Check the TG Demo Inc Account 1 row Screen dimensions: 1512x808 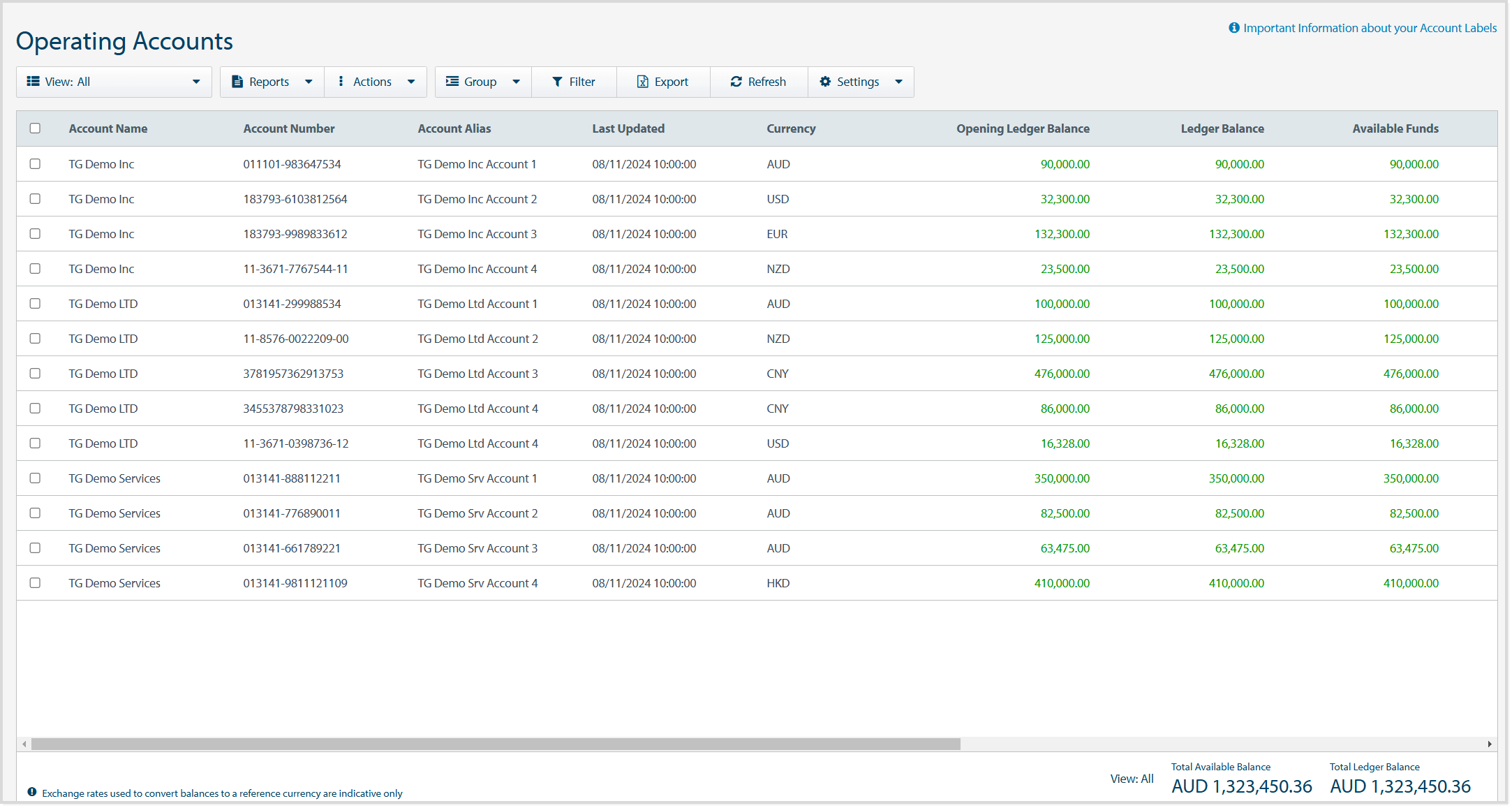35,164
